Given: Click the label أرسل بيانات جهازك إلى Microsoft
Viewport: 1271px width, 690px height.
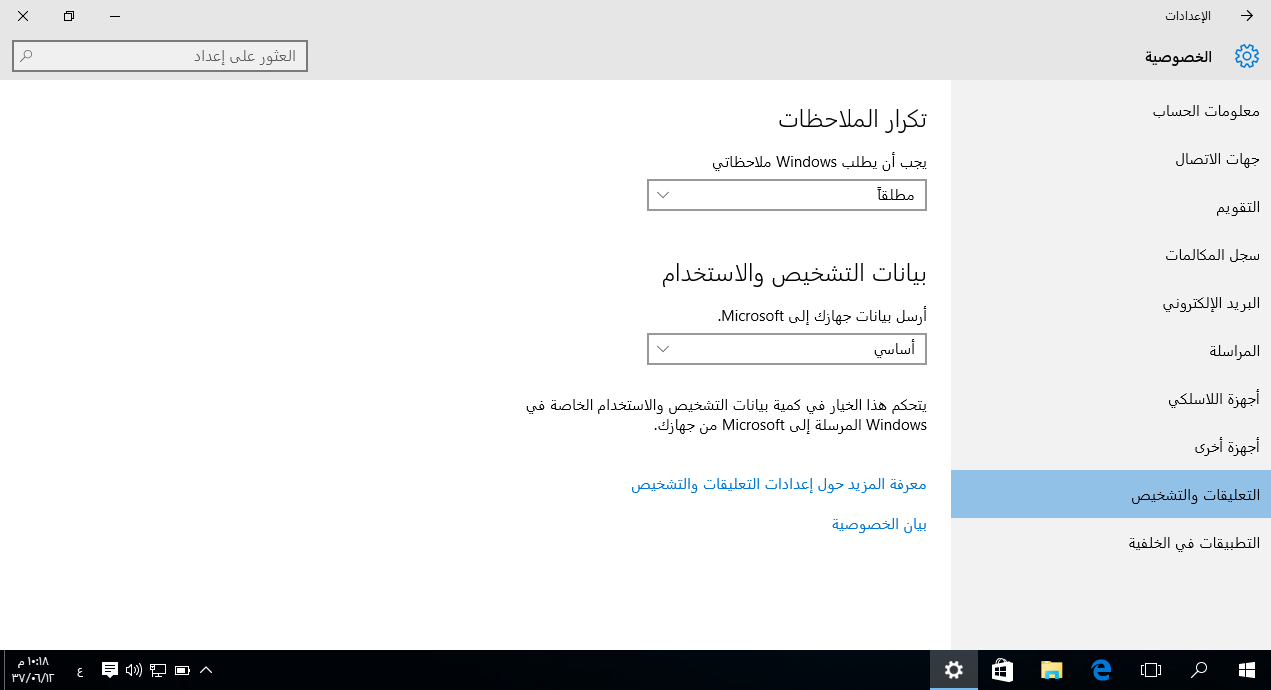Looking at the screenshot, I should tap(822, 316).
